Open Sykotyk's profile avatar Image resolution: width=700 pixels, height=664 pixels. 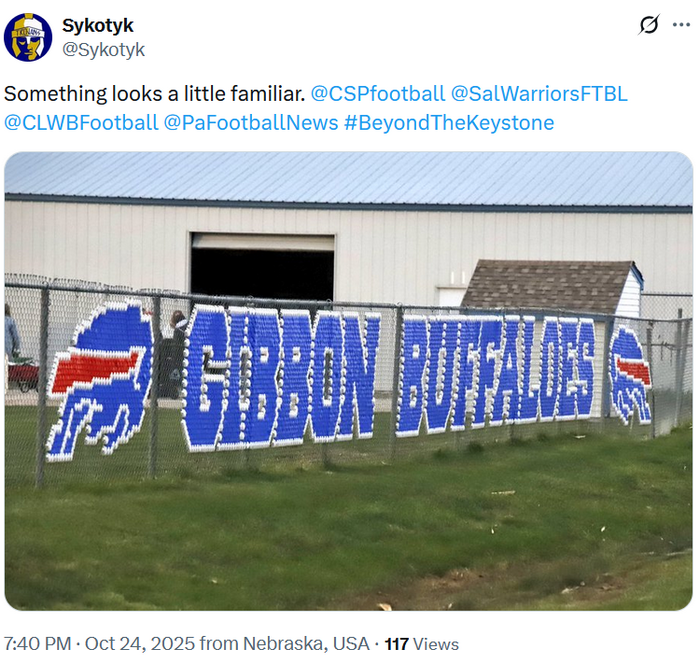click(28, 37)
